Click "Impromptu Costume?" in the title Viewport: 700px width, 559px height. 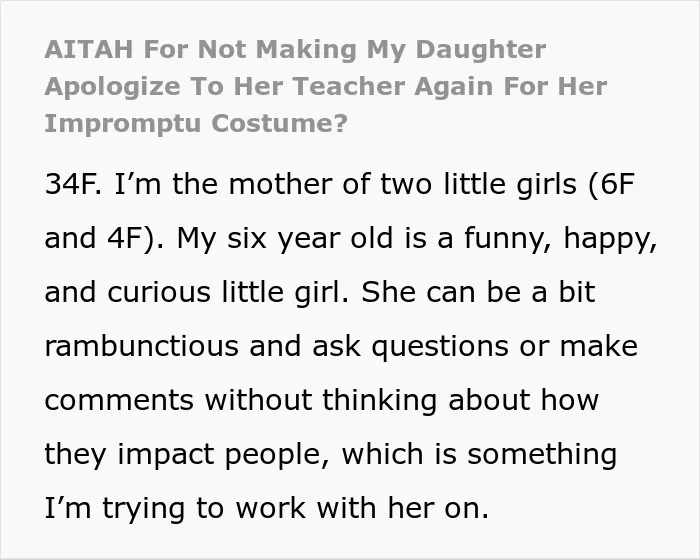tap(196, 124)
